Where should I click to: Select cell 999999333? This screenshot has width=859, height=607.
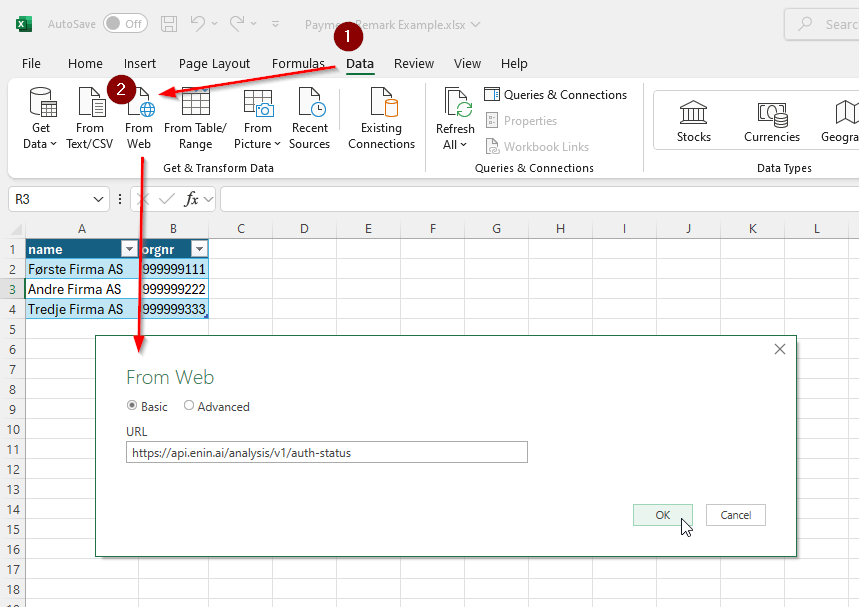pyautogui.click(x=174, y=309)
